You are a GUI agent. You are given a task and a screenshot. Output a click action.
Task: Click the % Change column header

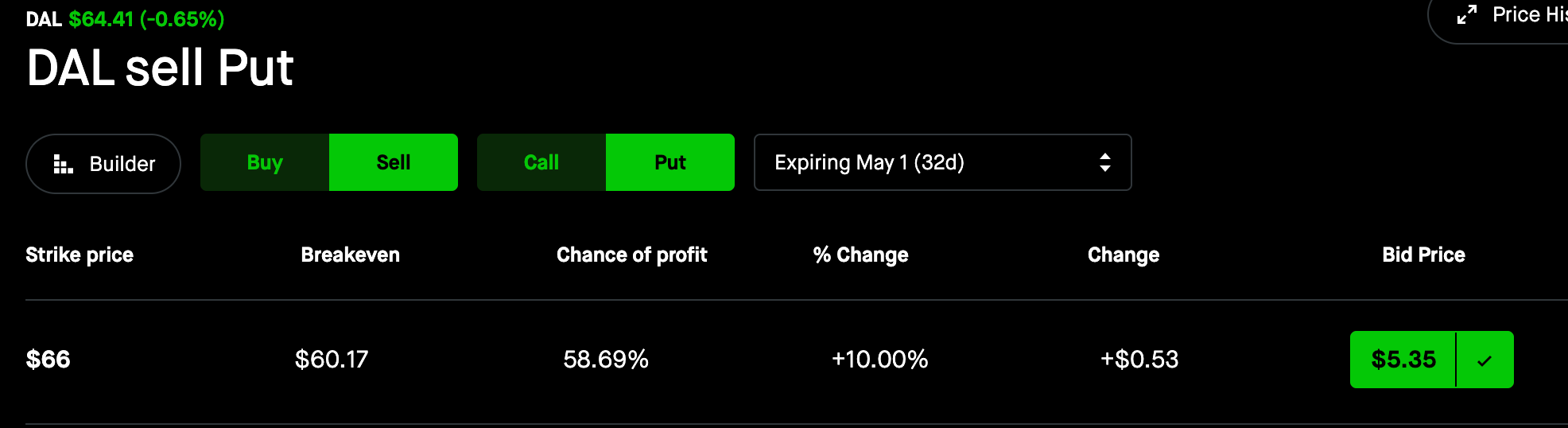click(x=860, y=255)
